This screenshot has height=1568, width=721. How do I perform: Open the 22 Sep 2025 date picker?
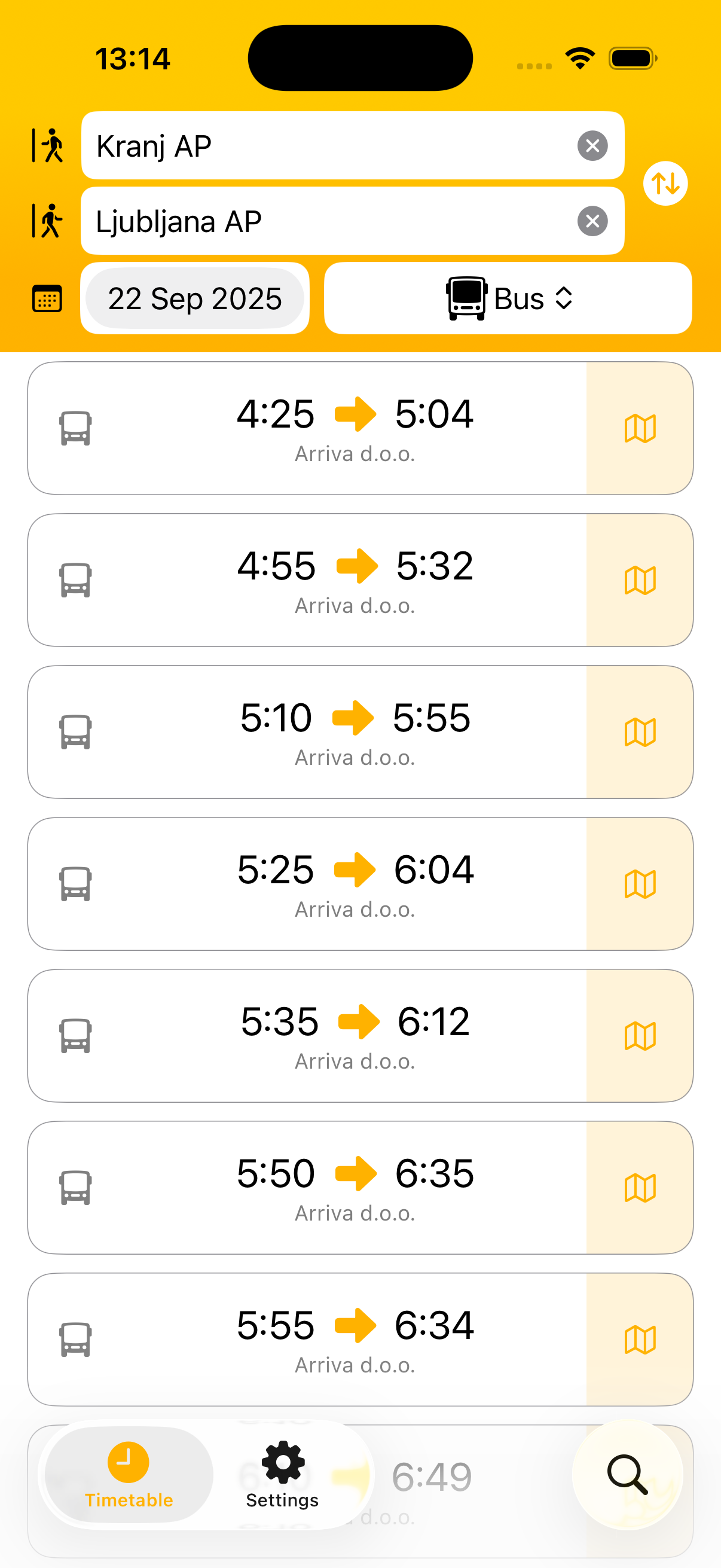click(x=195, y=298)
